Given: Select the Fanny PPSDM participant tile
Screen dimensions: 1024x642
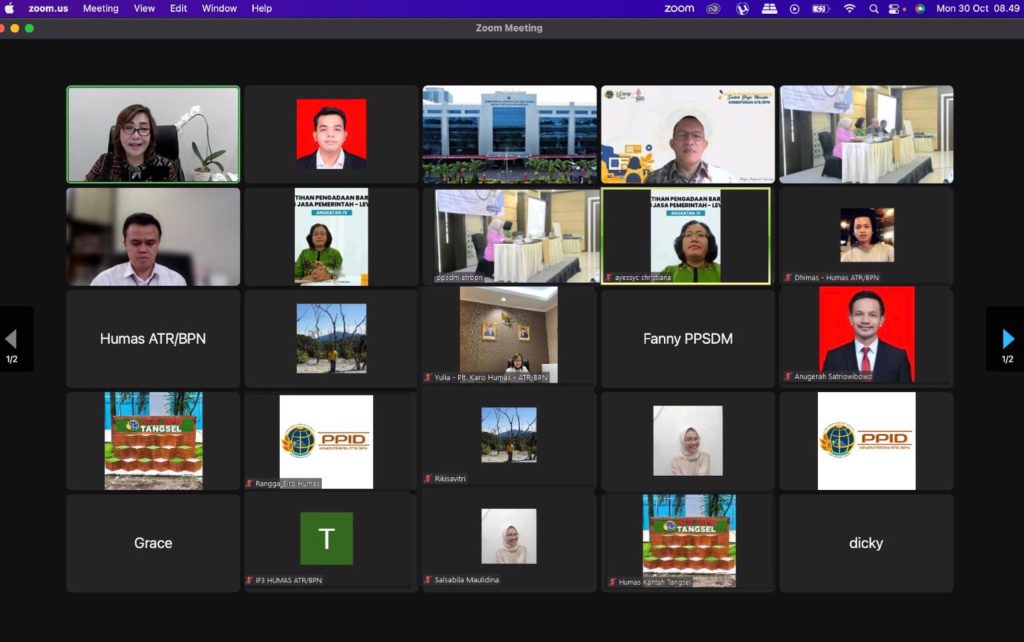Looking at the screenshot, I should coord(687,338).
